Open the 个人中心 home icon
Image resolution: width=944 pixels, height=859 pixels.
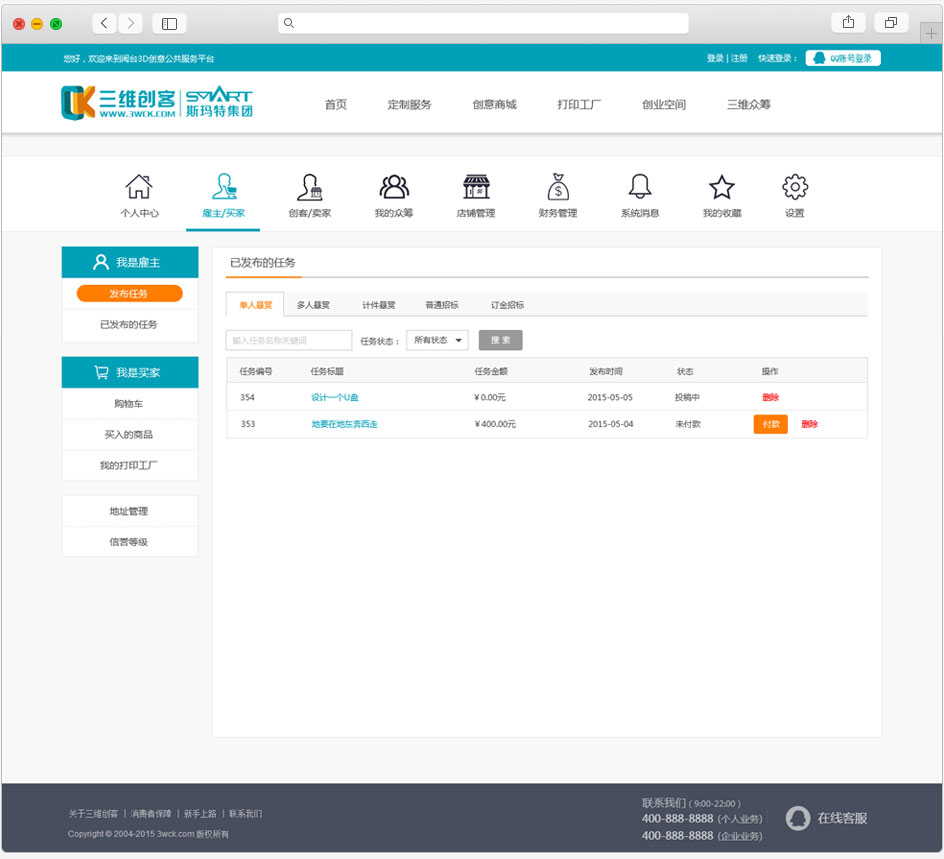139,188
